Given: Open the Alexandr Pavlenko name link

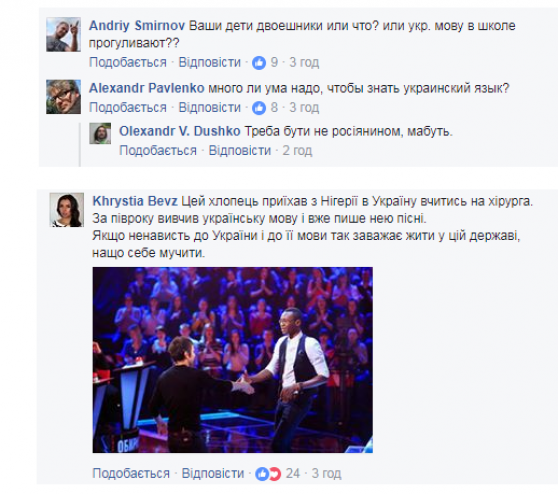Looking at the screenshot, I should (147, 88).
